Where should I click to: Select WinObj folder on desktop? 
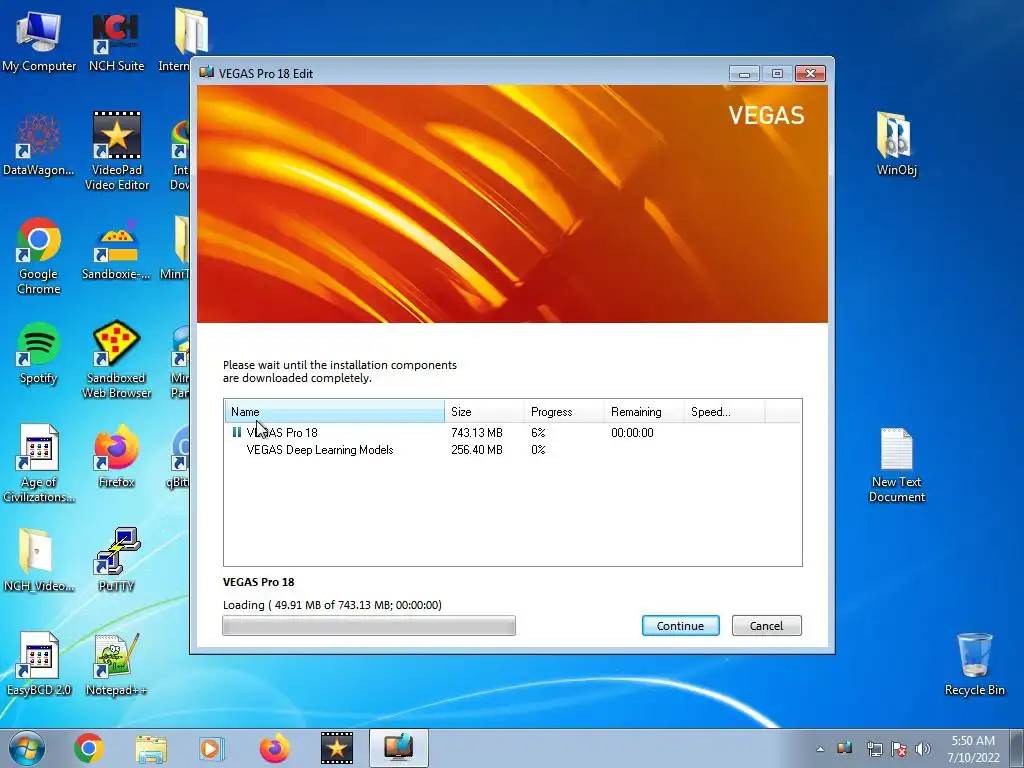896,144
